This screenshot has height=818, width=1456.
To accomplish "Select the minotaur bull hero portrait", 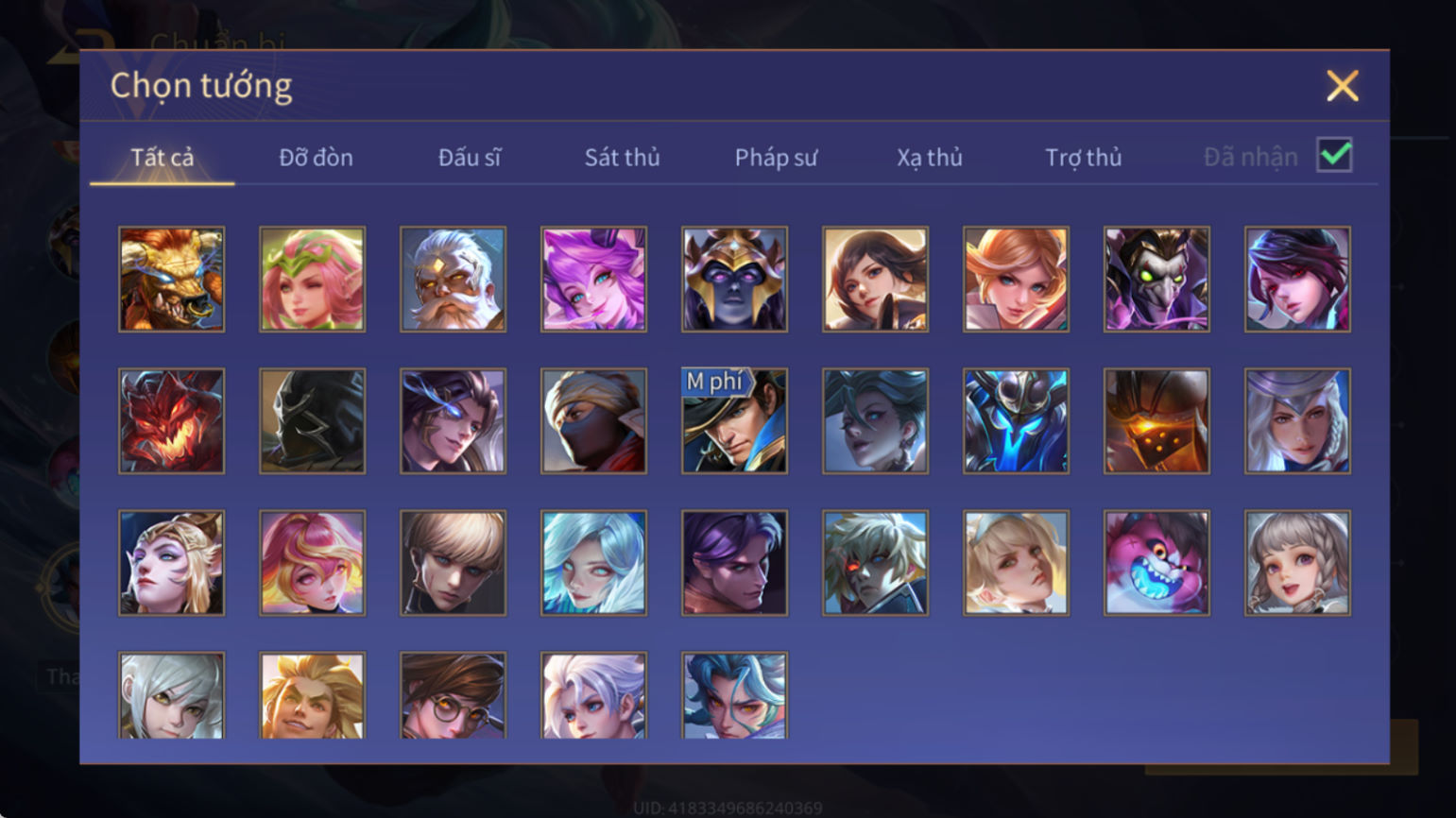I will coord(171,279).
